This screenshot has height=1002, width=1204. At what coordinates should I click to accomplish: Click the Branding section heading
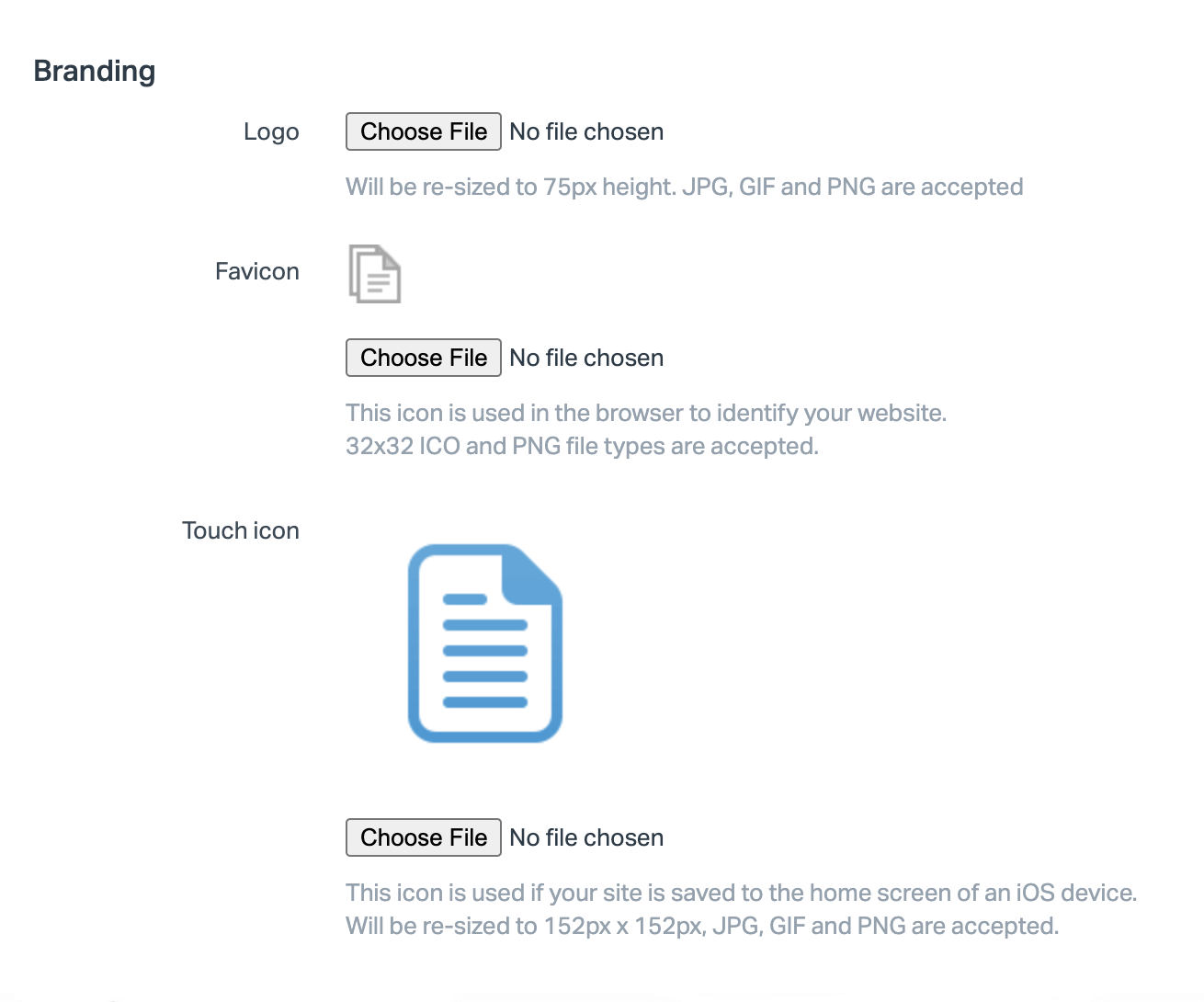(95, 72)
